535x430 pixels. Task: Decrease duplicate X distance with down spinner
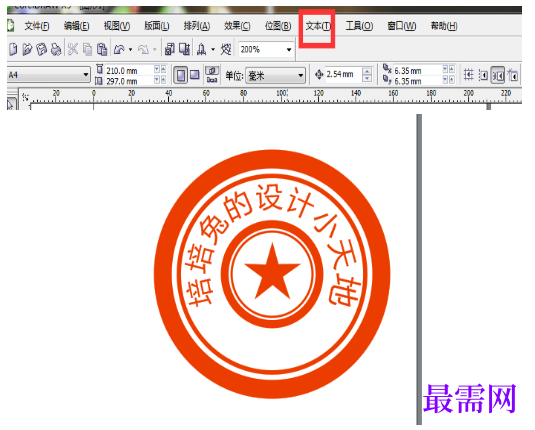445,69
